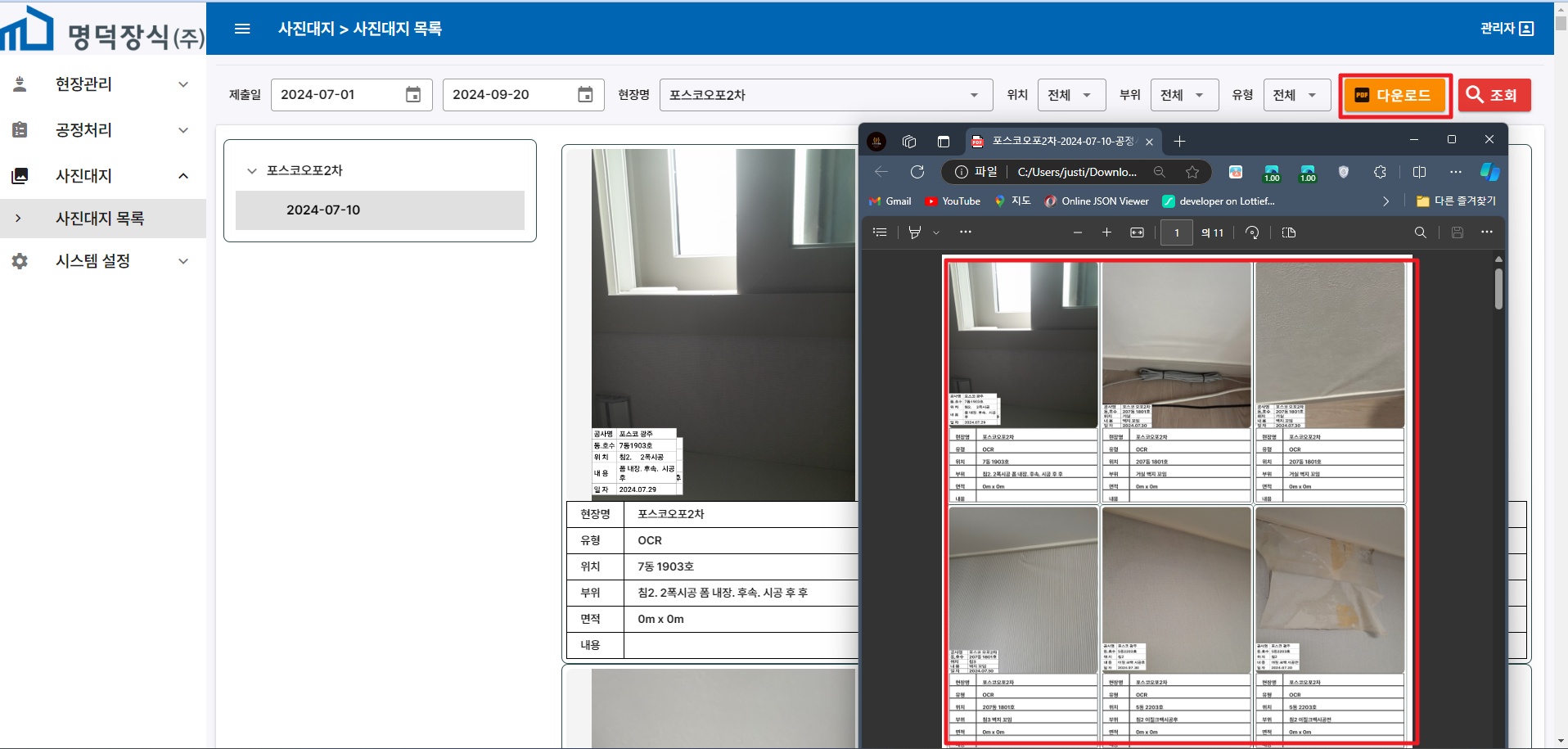This screenshot has width=1568, height=749.
Task: Open the end date calendar picker
Action: click(585, 95)
